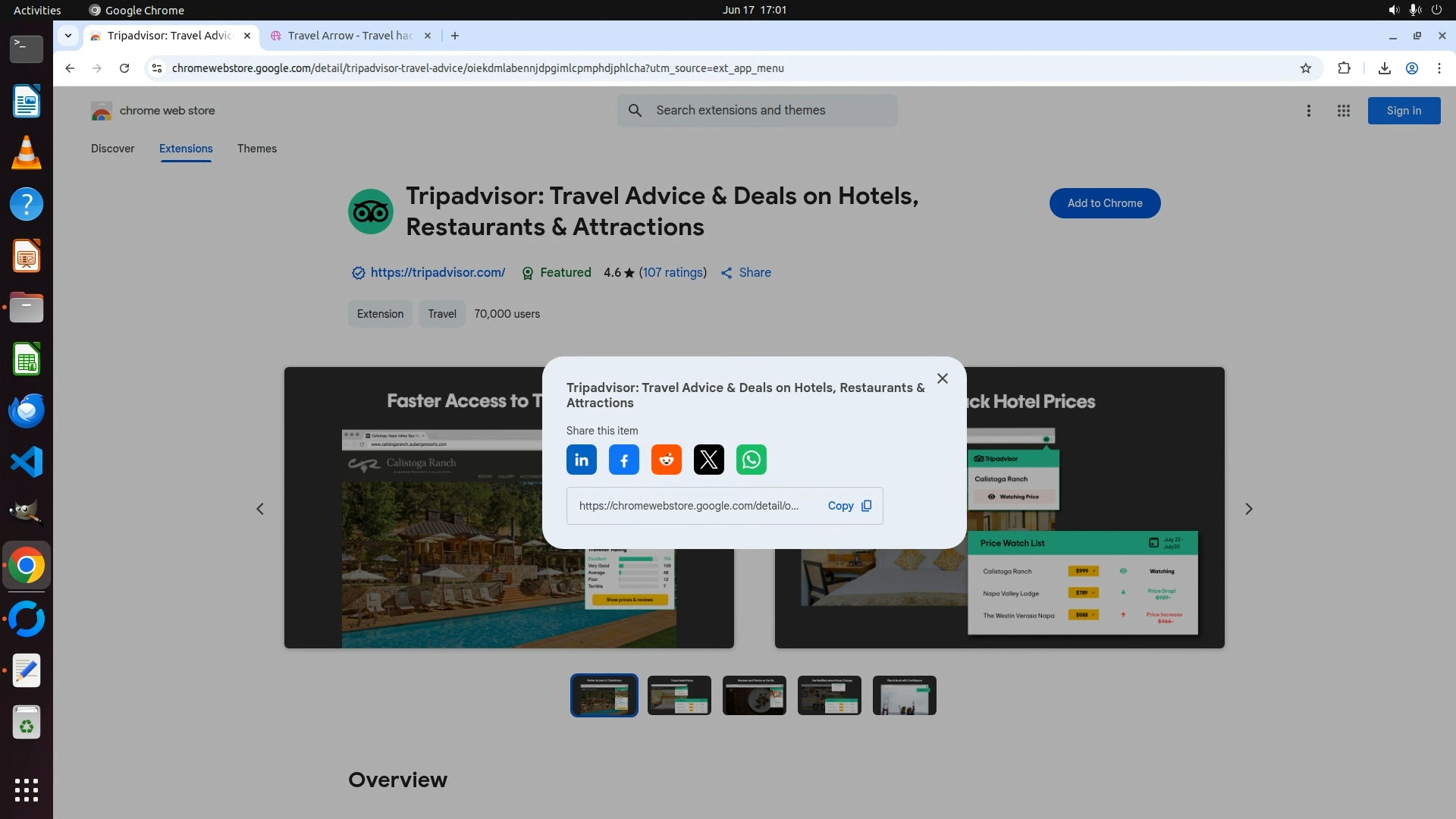Switch to the Themes tab
Image resolution: width=1456 pixels, height=819 pixels.
tap(257, 149)
